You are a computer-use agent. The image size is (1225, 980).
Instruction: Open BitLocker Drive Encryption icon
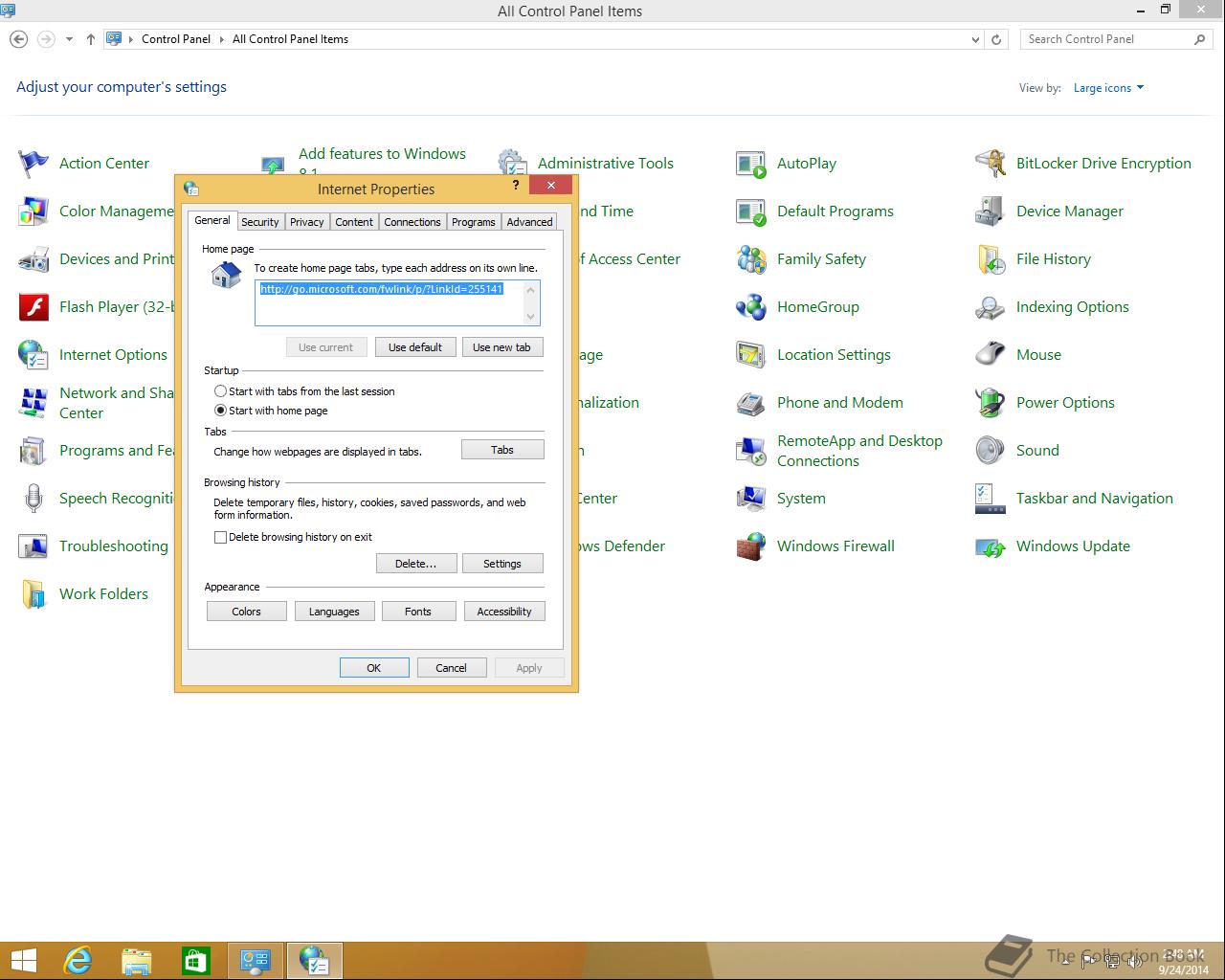pos(991,164)
